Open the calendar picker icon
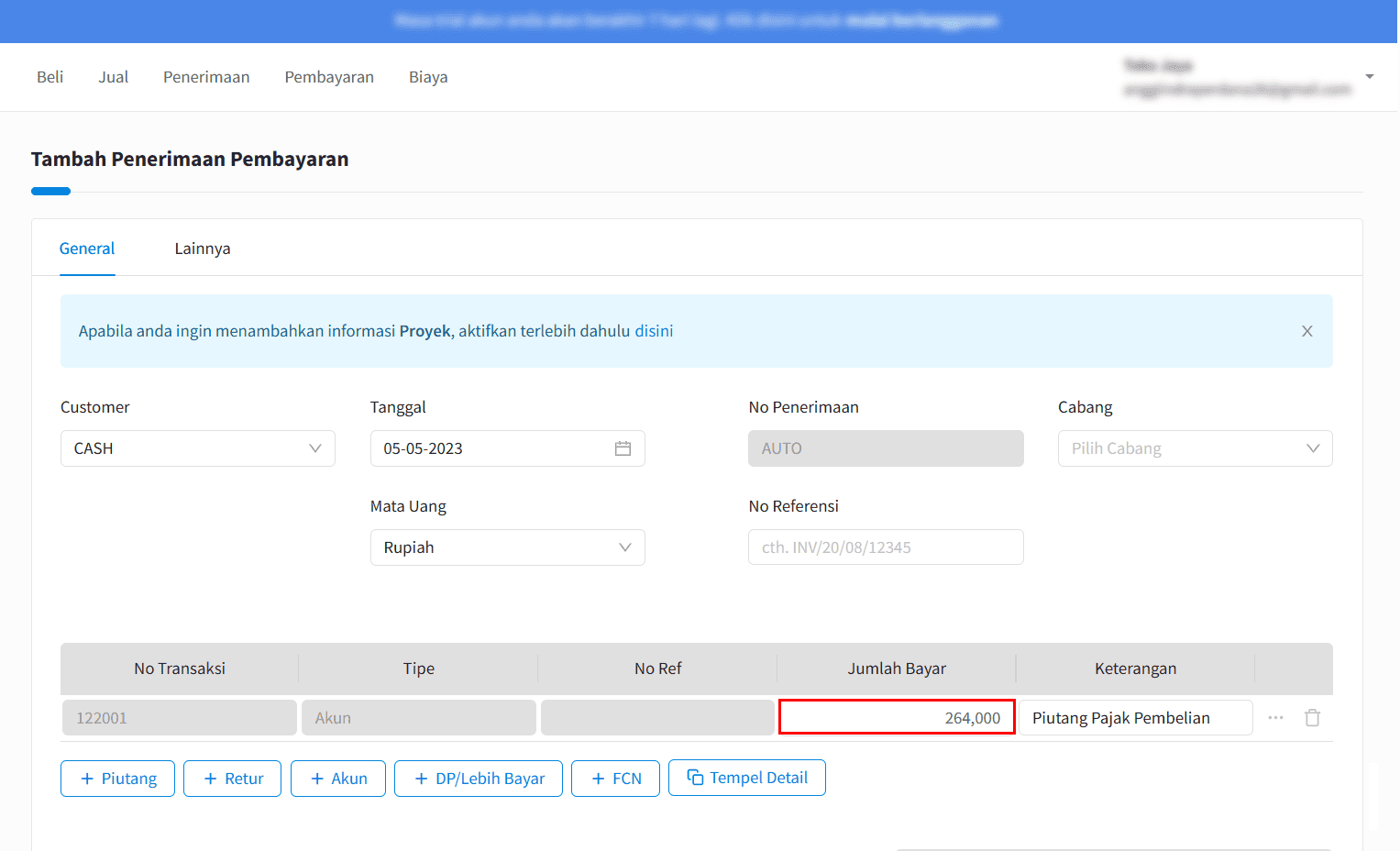 tap(623, 448)
